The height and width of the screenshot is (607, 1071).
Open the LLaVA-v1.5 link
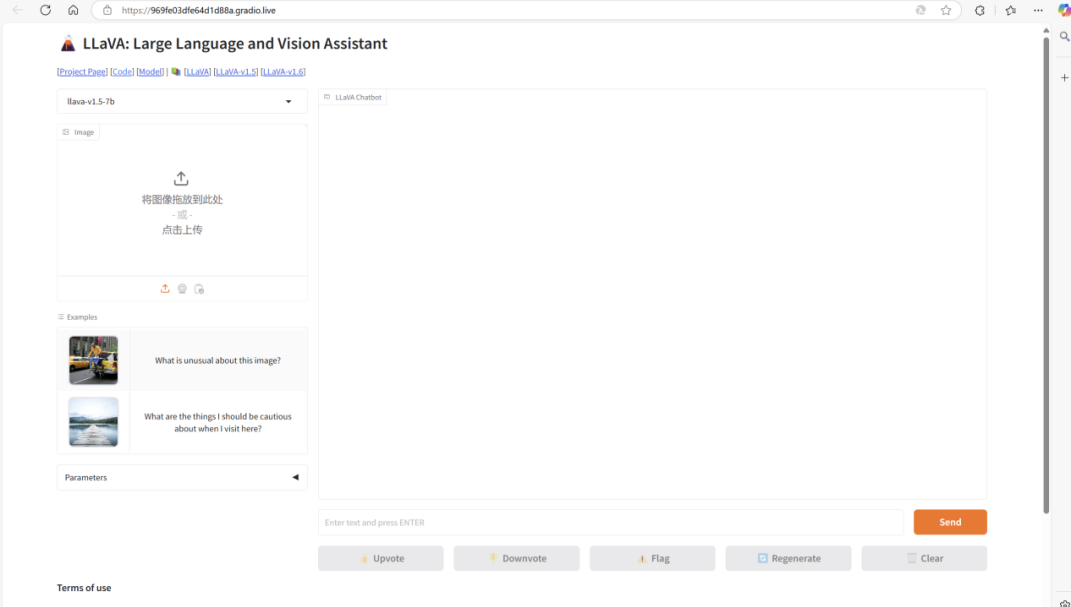point(236,72)
